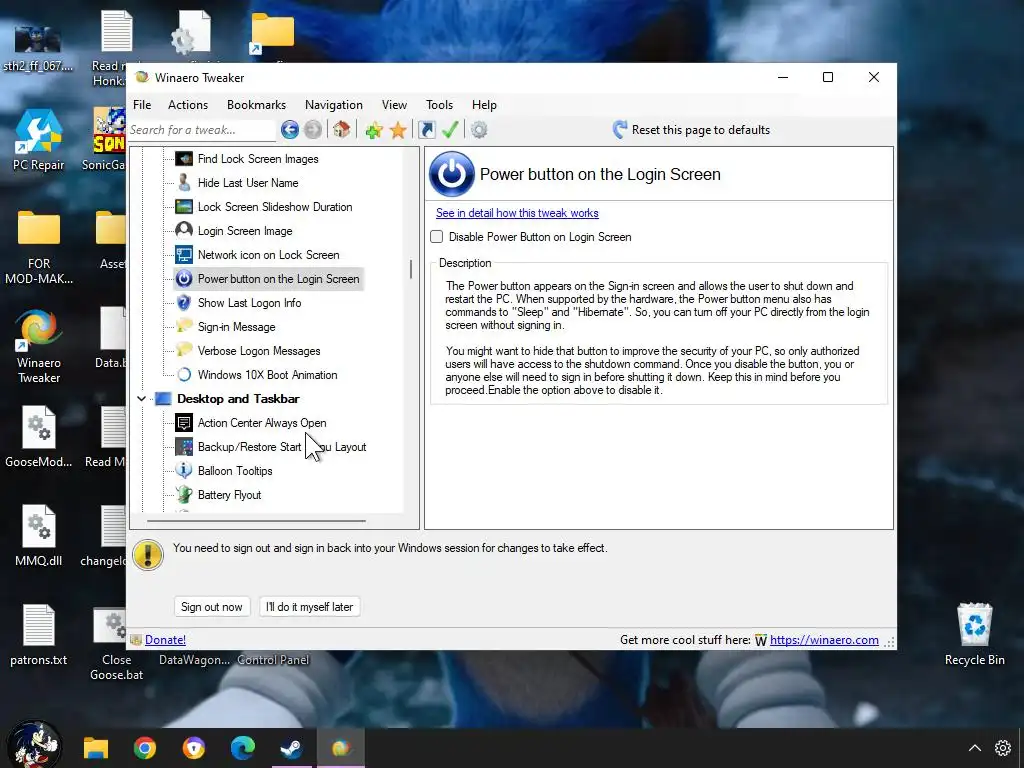Select Show Last Logon Info text
Screen dimensions: 1024x768
(x=249, y=303)
